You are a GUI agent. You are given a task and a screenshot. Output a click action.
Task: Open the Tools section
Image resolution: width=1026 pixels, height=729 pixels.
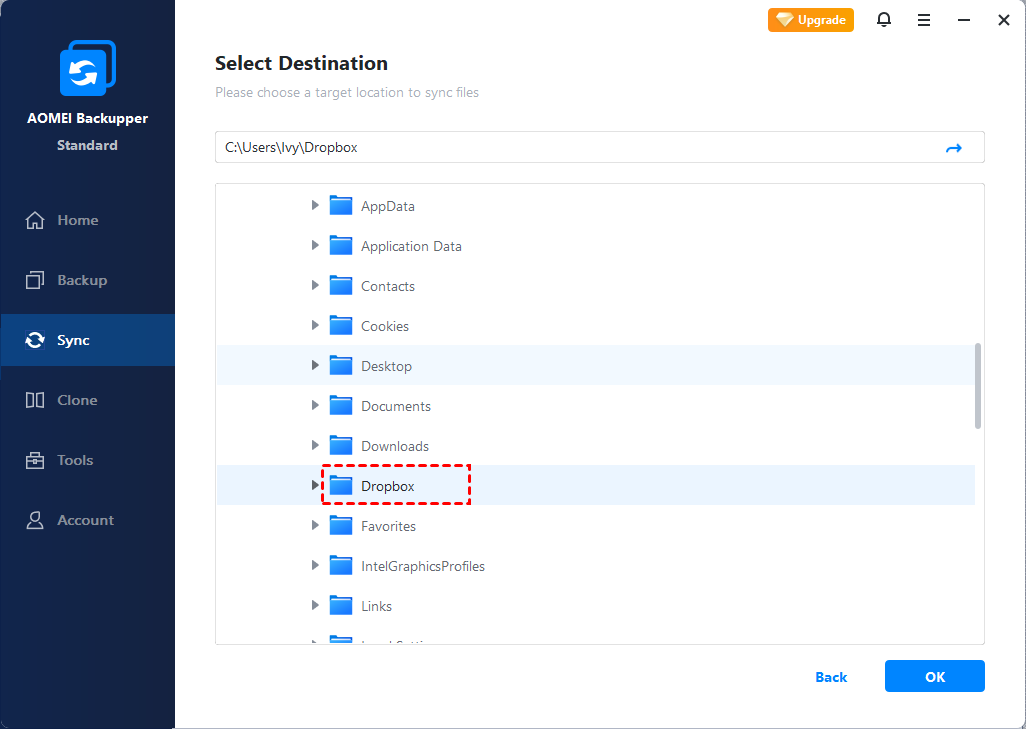click(x=75, y=460)
